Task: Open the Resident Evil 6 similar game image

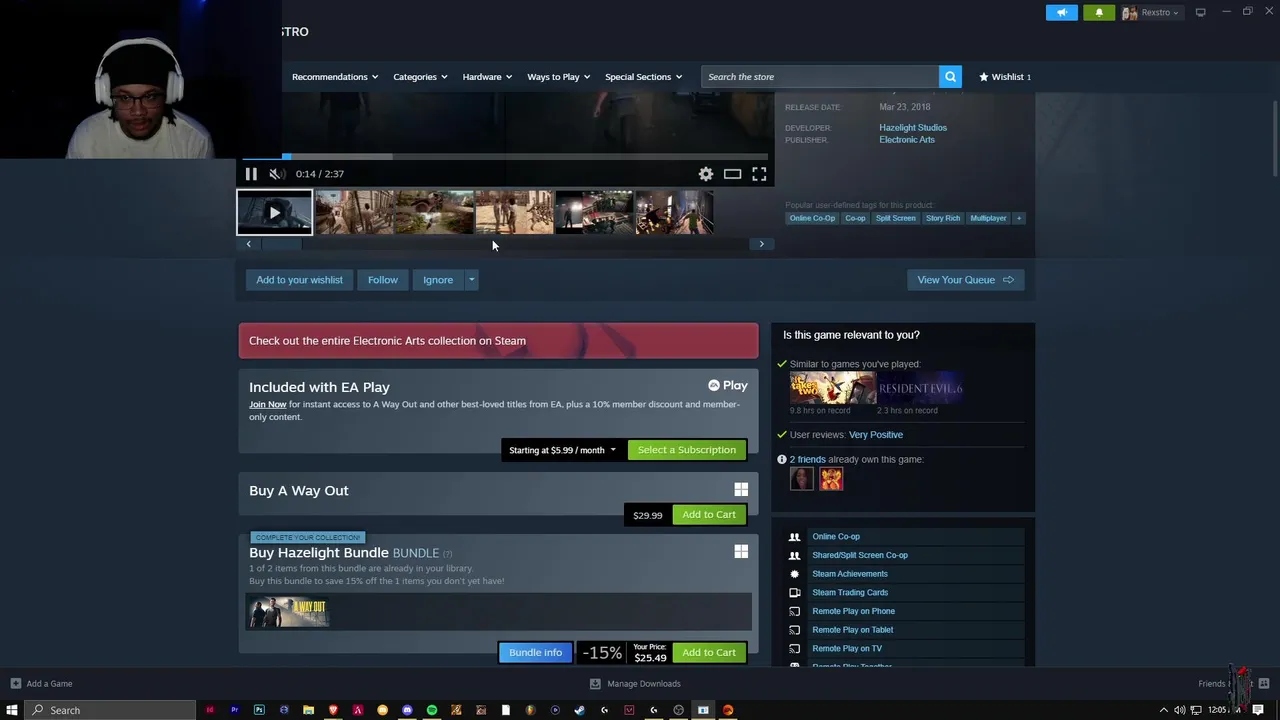Action: (920, 388)
